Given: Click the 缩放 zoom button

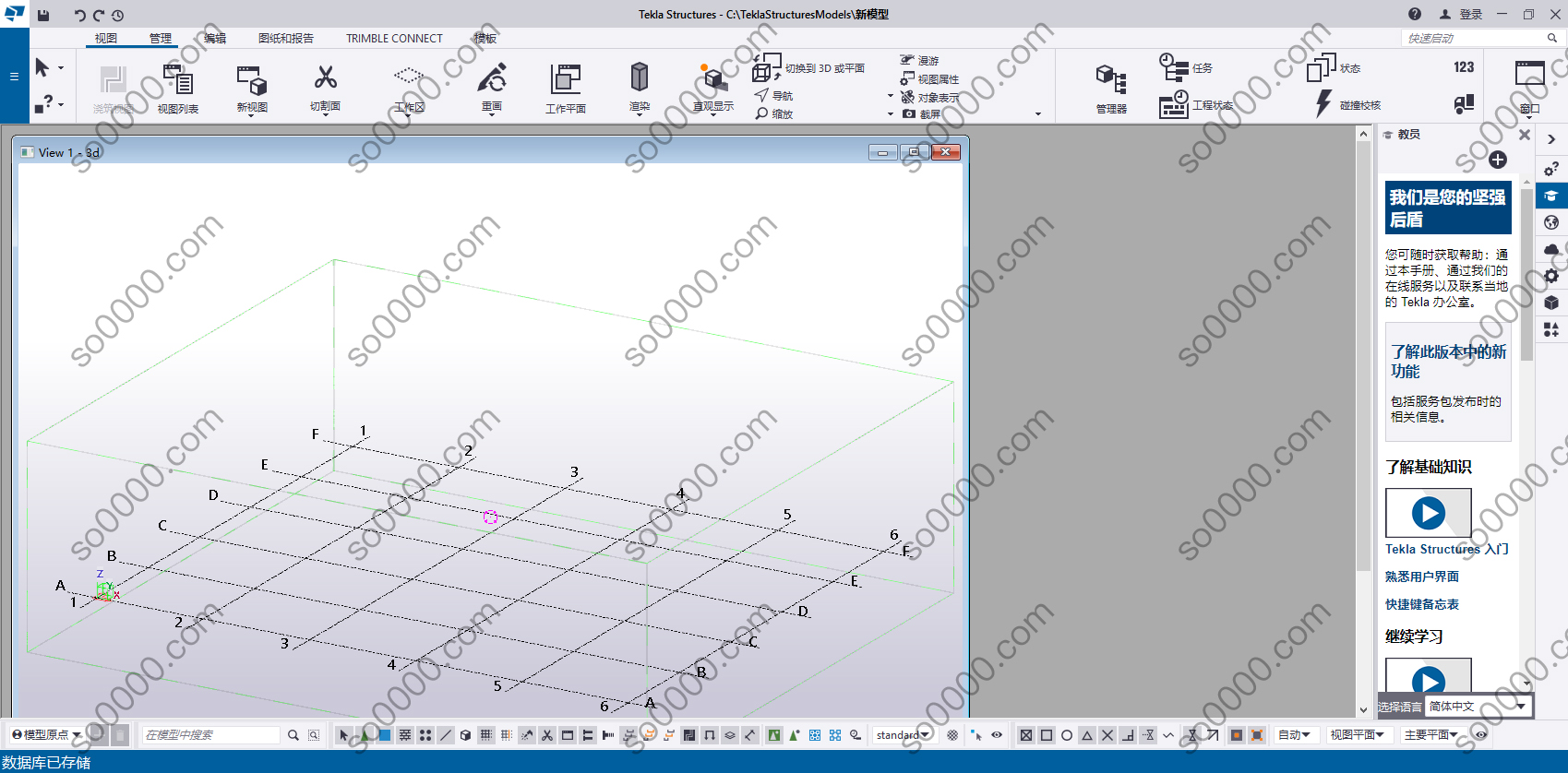Looking at the screenshot, I should click(773, 113).
